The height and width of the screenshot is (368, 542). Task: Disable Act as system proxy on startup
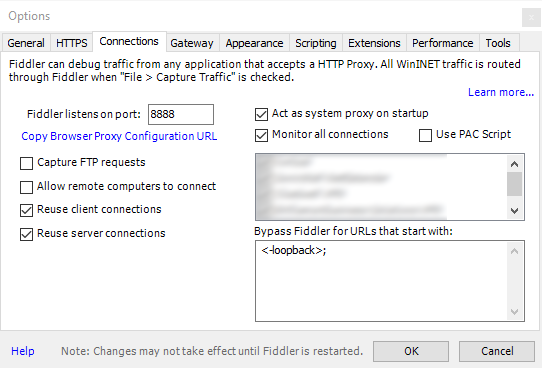(x=261, y=114)
